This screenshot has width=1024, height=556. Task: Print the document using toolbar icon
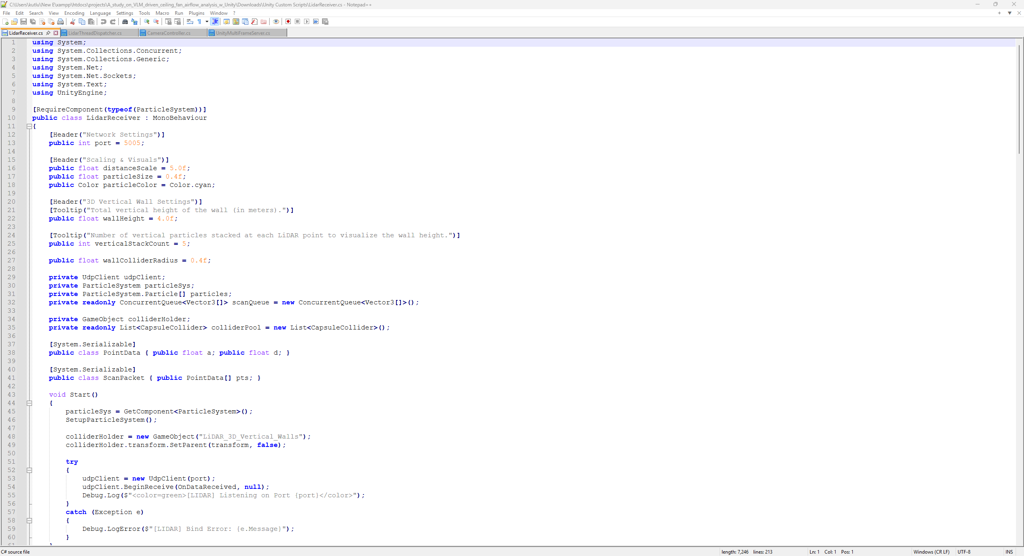[x=60, y=22]
